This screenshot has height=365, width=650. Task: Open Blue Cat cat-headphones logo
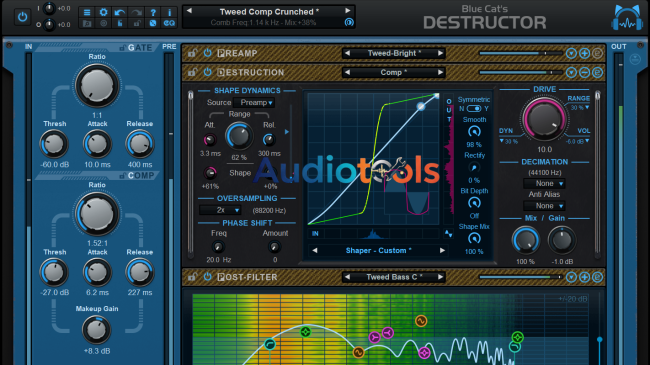[627, 18]
